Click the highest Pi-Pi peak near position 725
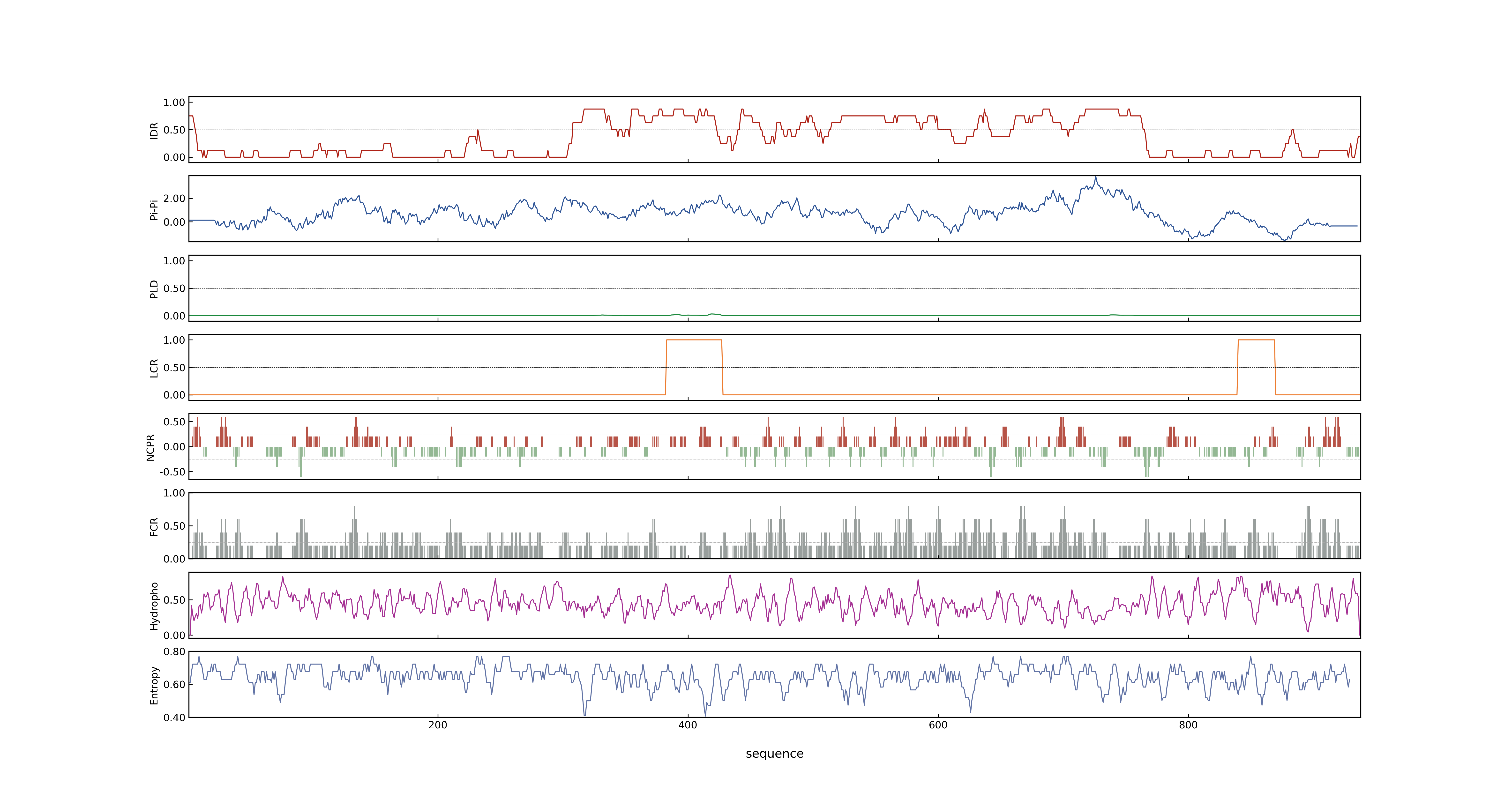 [x=1095, y=177]
